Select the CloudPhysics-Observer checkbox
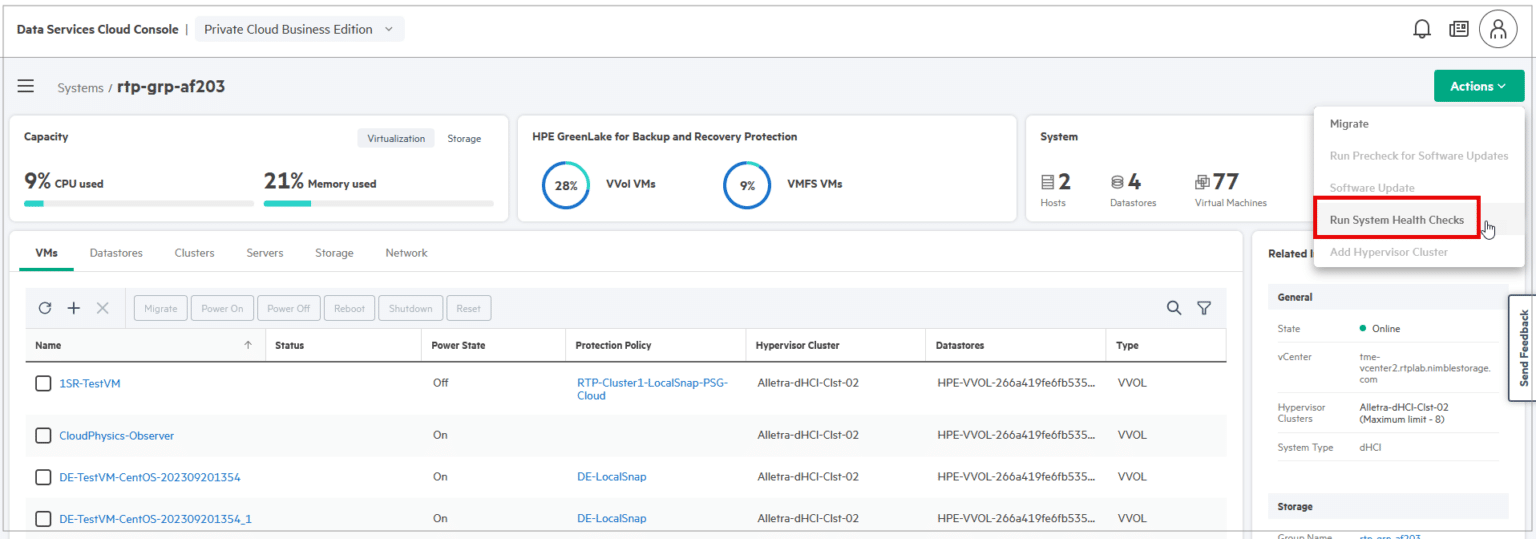 (x=43, y=435)
